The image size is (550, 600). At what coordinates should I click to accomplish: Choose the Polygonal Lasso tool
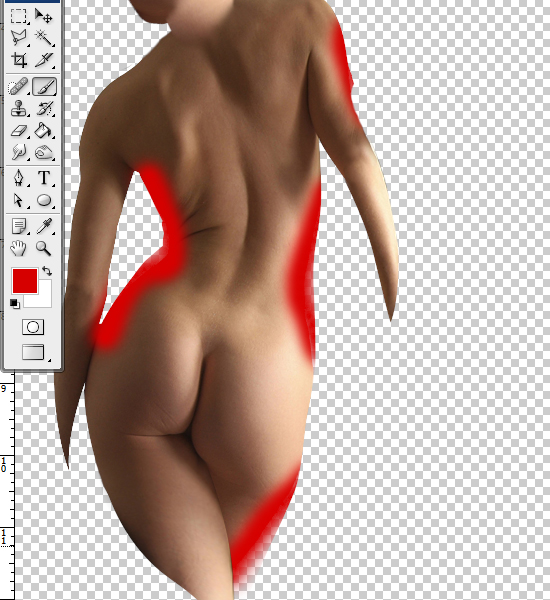pyautogui.click(x=18, y=38)
